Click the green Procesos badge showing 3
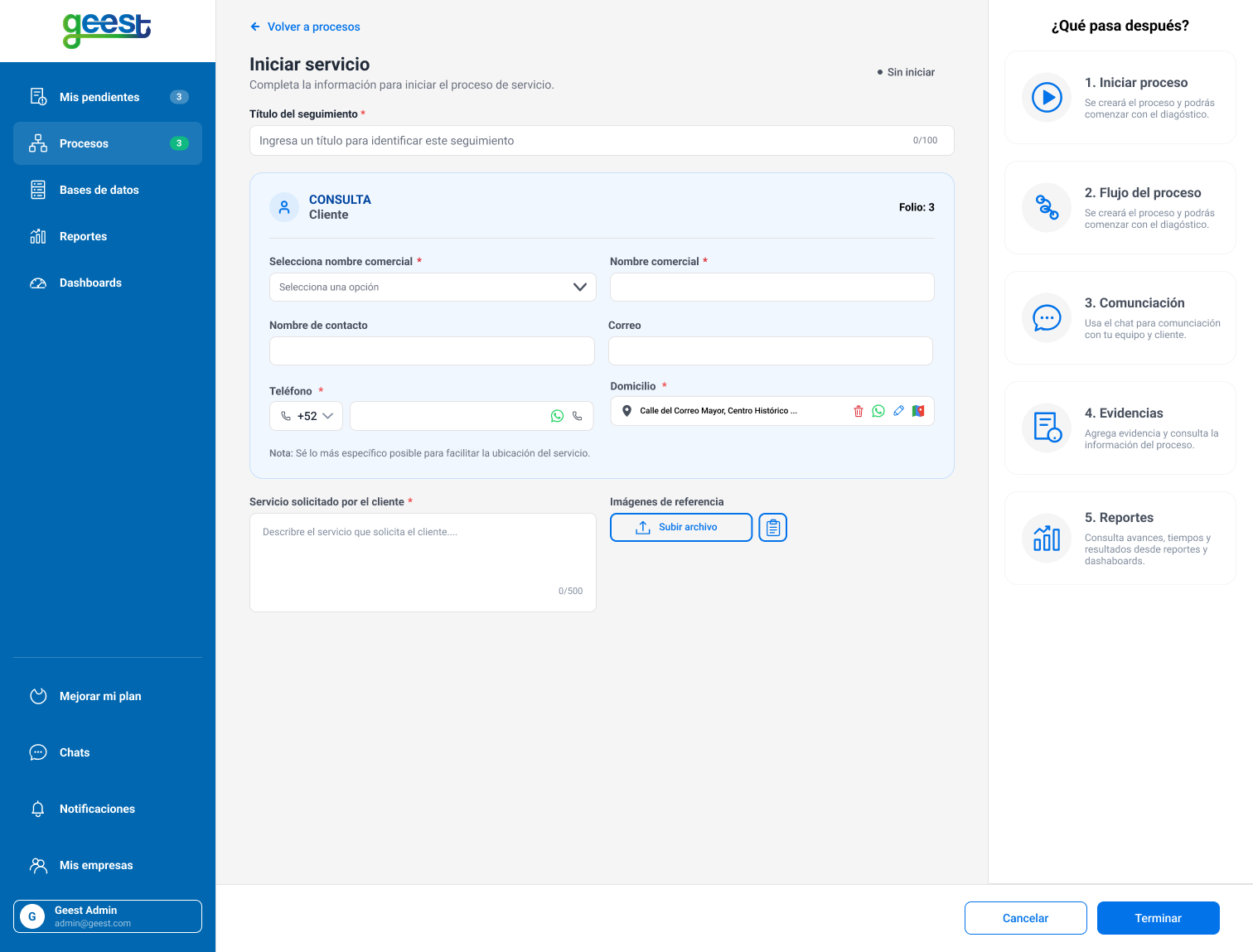The height and width of the screenshot is (952, 1253). click(179, 143)
